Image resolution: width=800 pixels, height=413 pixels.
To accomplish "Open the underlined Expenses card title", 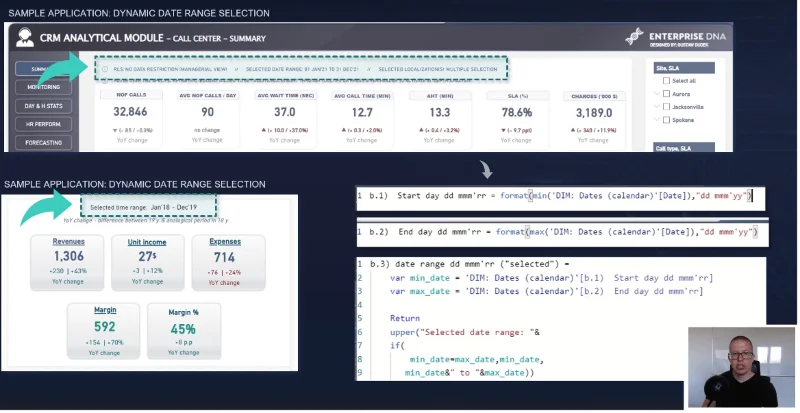I will point(225,241).
